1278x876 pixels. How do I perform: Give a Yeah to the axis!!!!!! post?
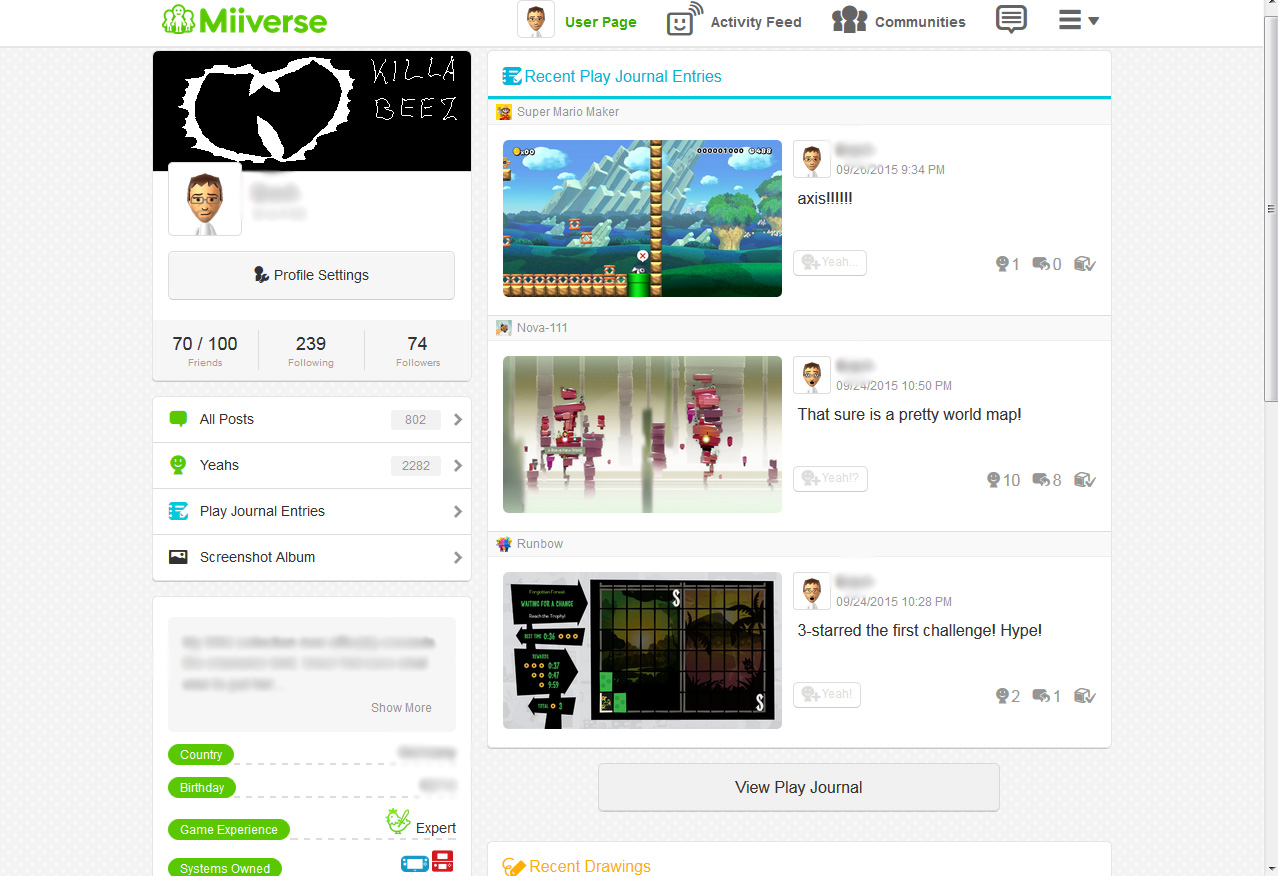point(830,263)
